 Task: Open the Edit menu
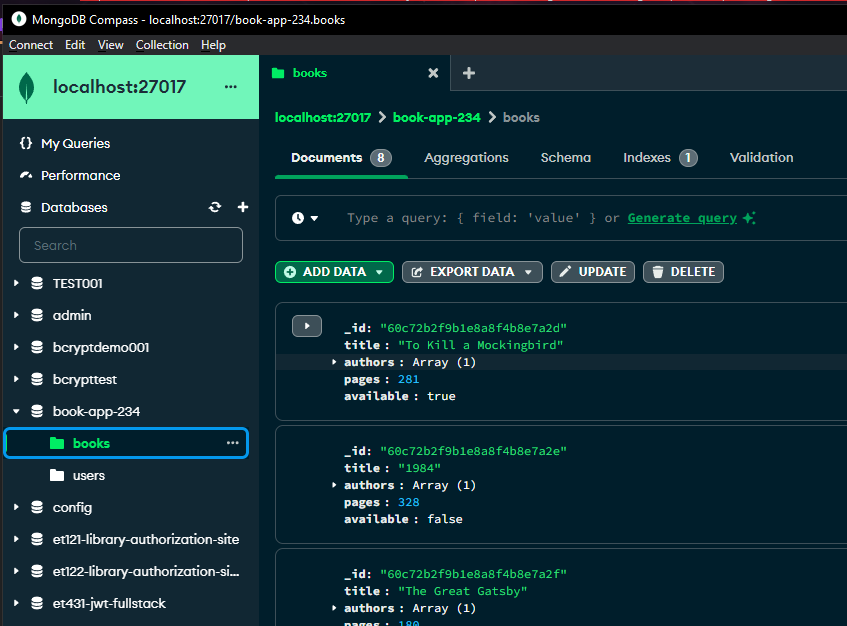point(75,45)
